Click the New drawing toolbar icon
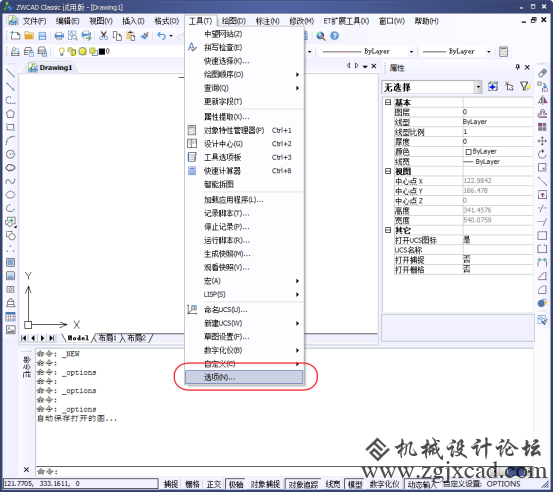The height and width of the screenshot is (492, 554). tap(16, 36)
